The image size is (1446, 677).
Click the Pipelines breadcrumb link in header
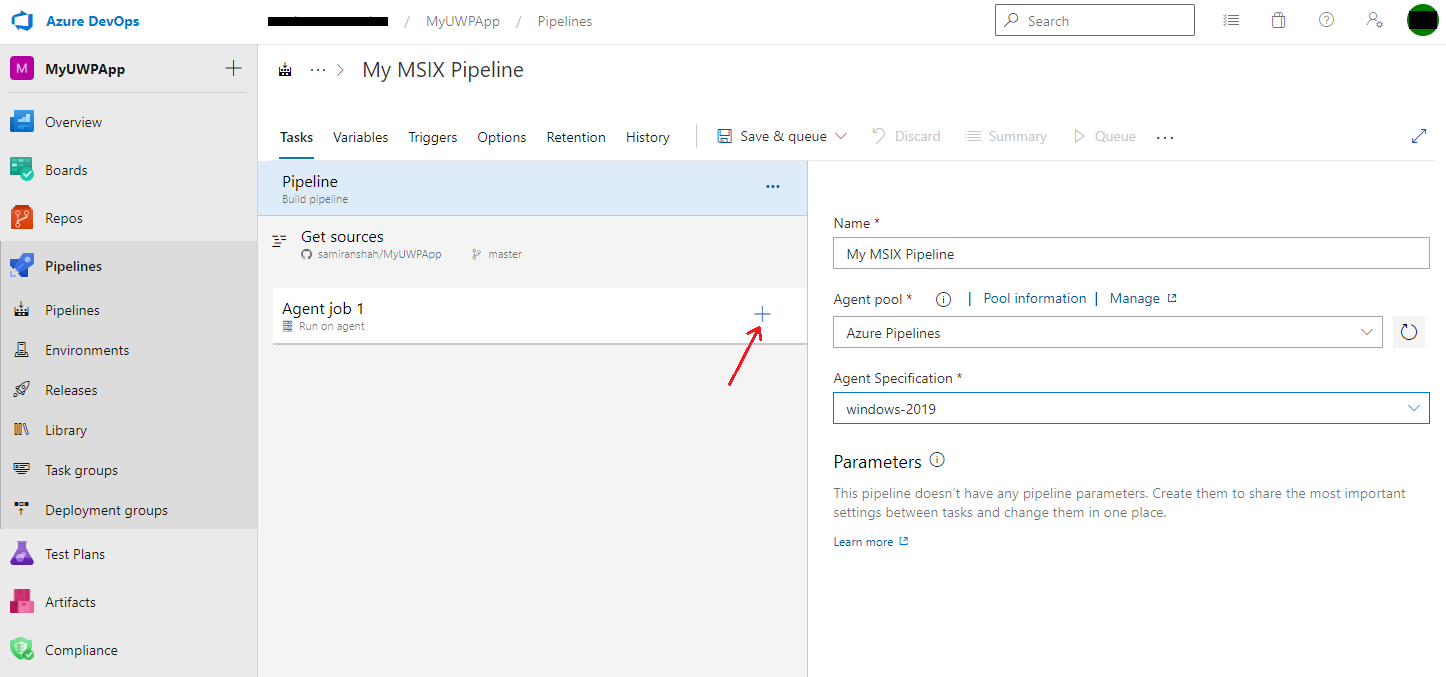coord(564,21)
